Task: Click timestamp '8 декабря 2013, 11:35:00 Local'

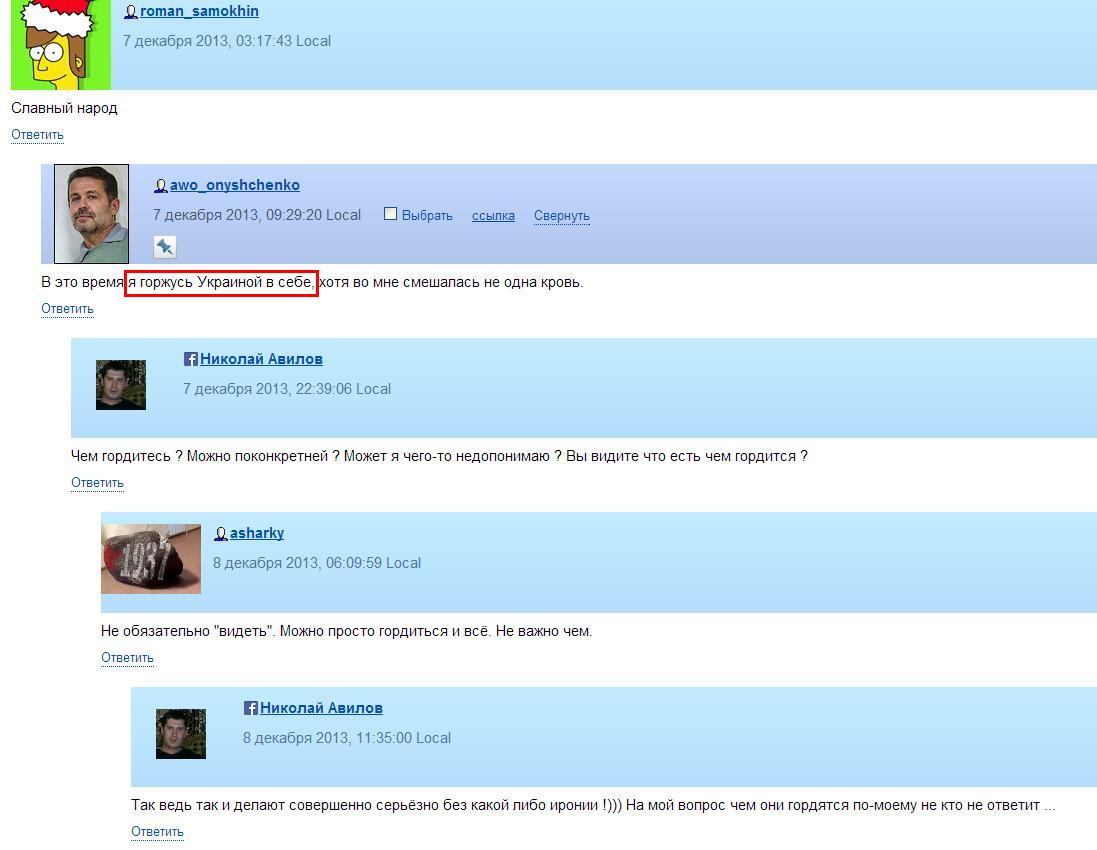Action: tap(347, 738)
